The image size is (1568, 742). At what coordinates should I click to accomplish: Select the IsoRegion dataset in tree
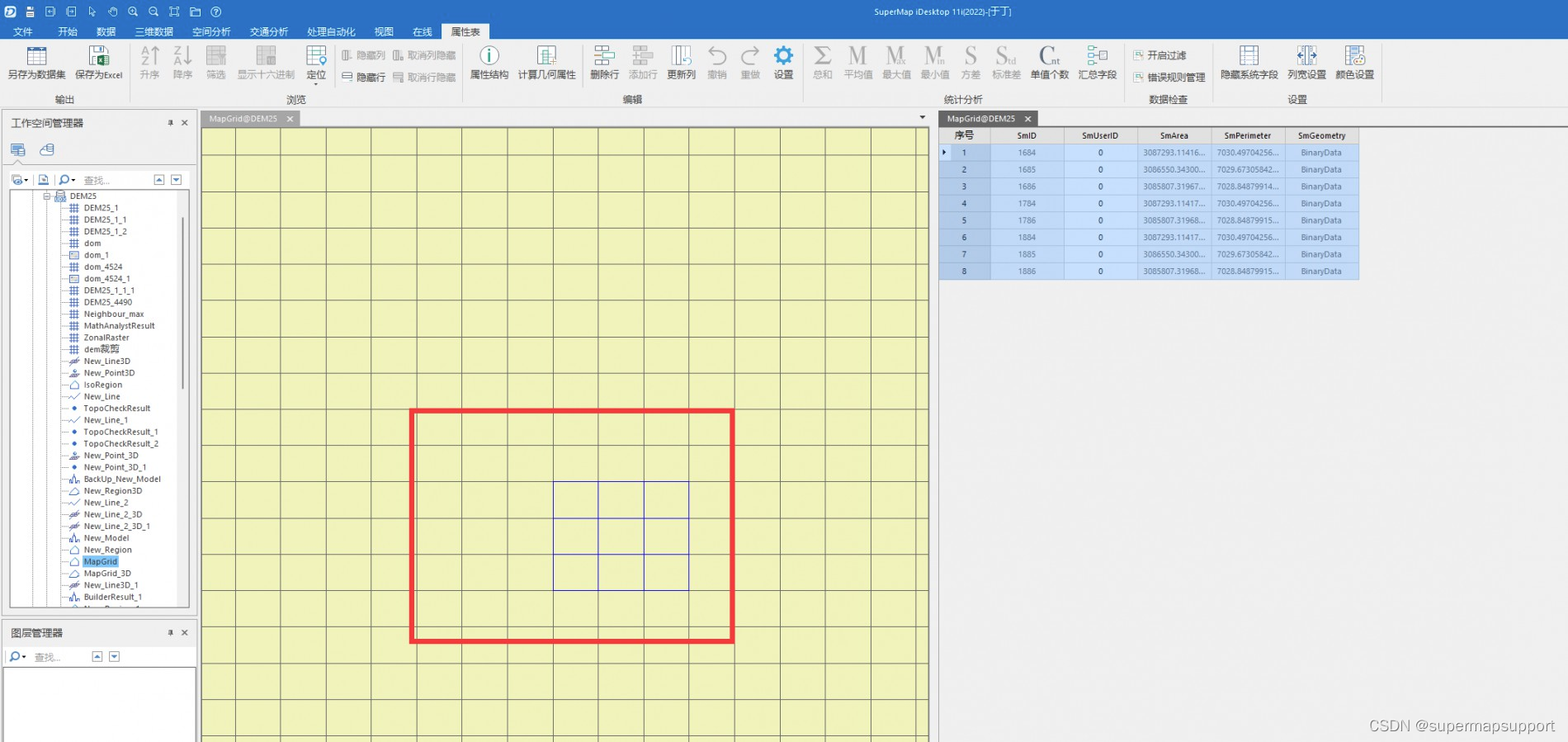coord(103,385)
